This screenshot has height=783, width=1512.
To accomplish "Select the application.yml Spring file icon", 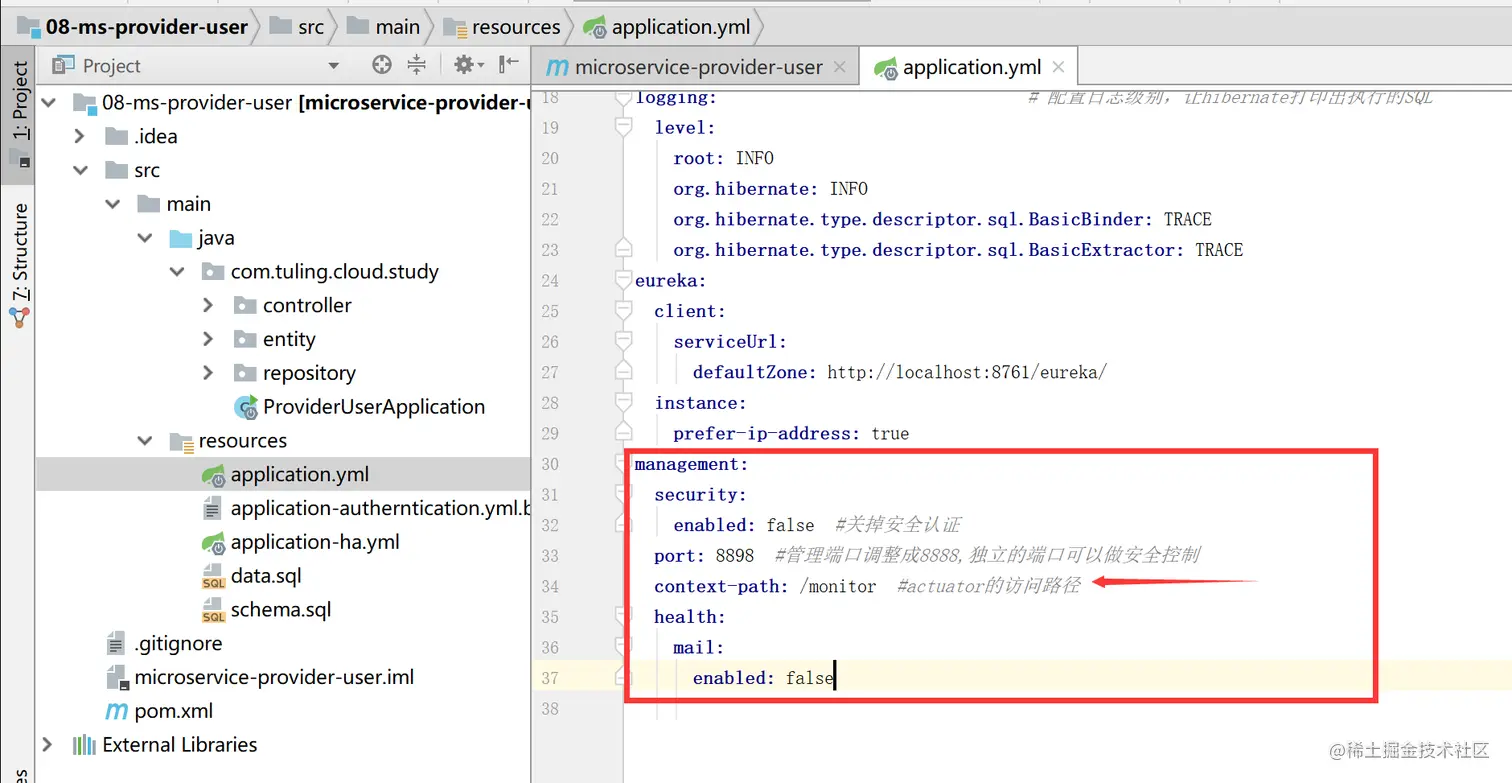I will pos(213,475).
